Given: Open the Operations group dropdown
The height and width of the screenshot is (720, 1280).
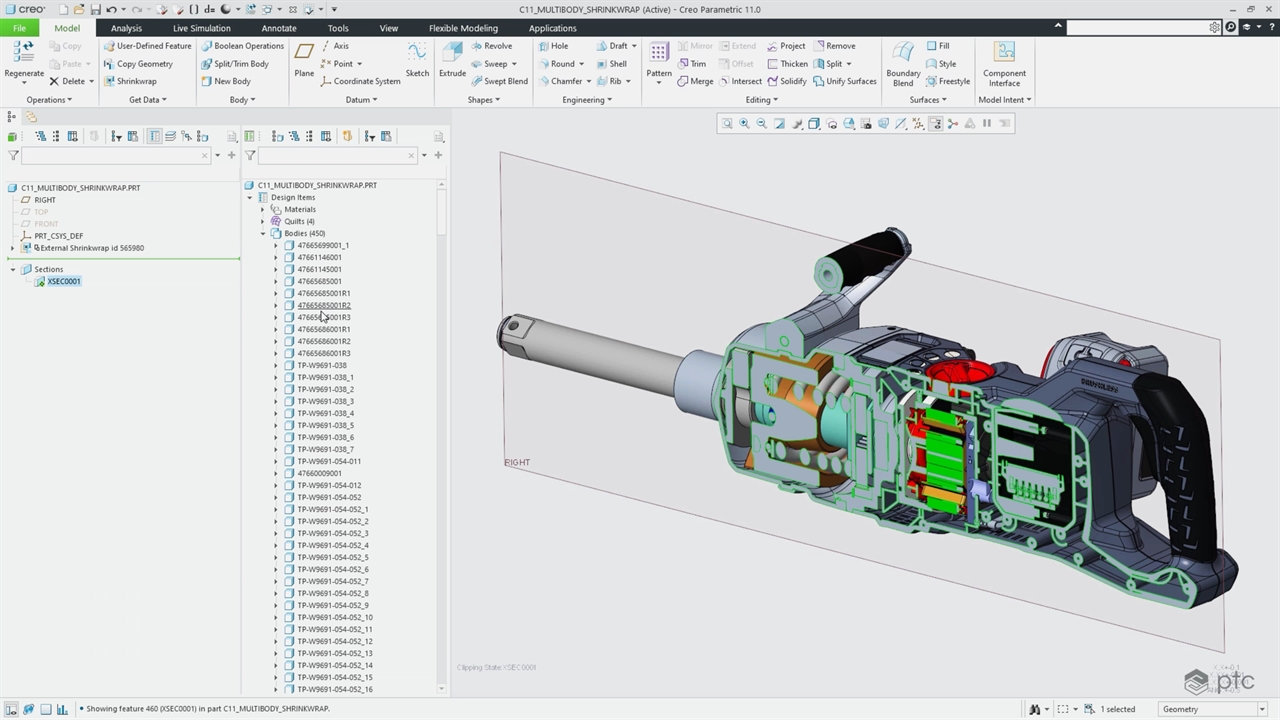Looking at the screenshot, I should tap(48, 100).
